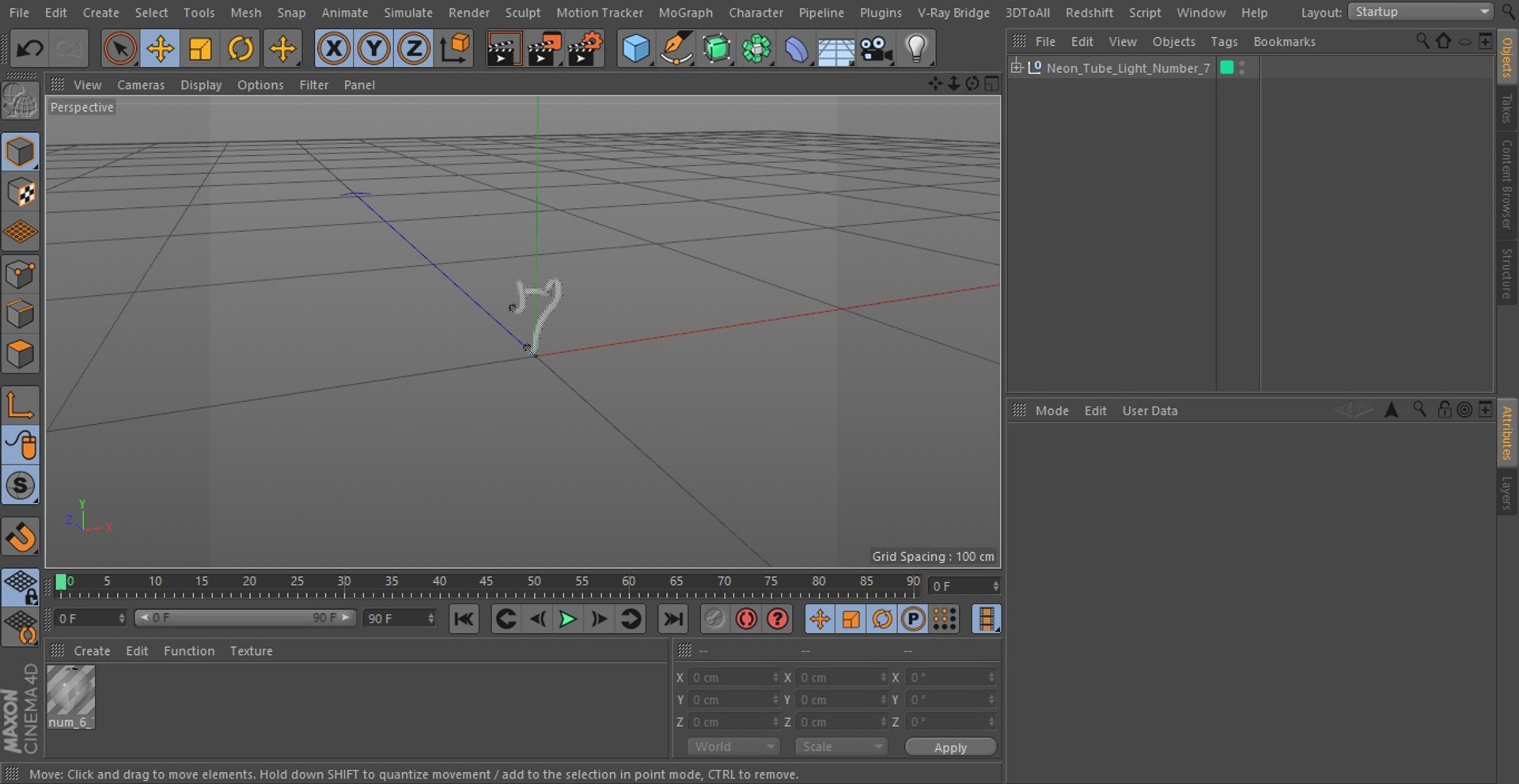This screenshot has width=1519, height=784.
Task: Switch to Texture mode
Action: [x=20, y=192]
